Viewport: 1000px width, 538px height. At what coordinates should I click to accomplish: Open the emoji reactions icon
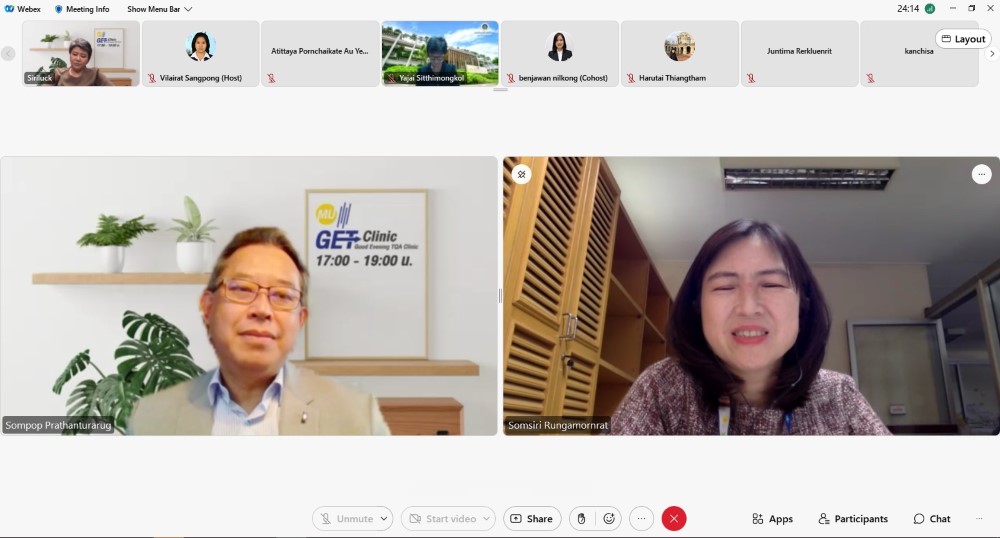(x=609, y=519)
